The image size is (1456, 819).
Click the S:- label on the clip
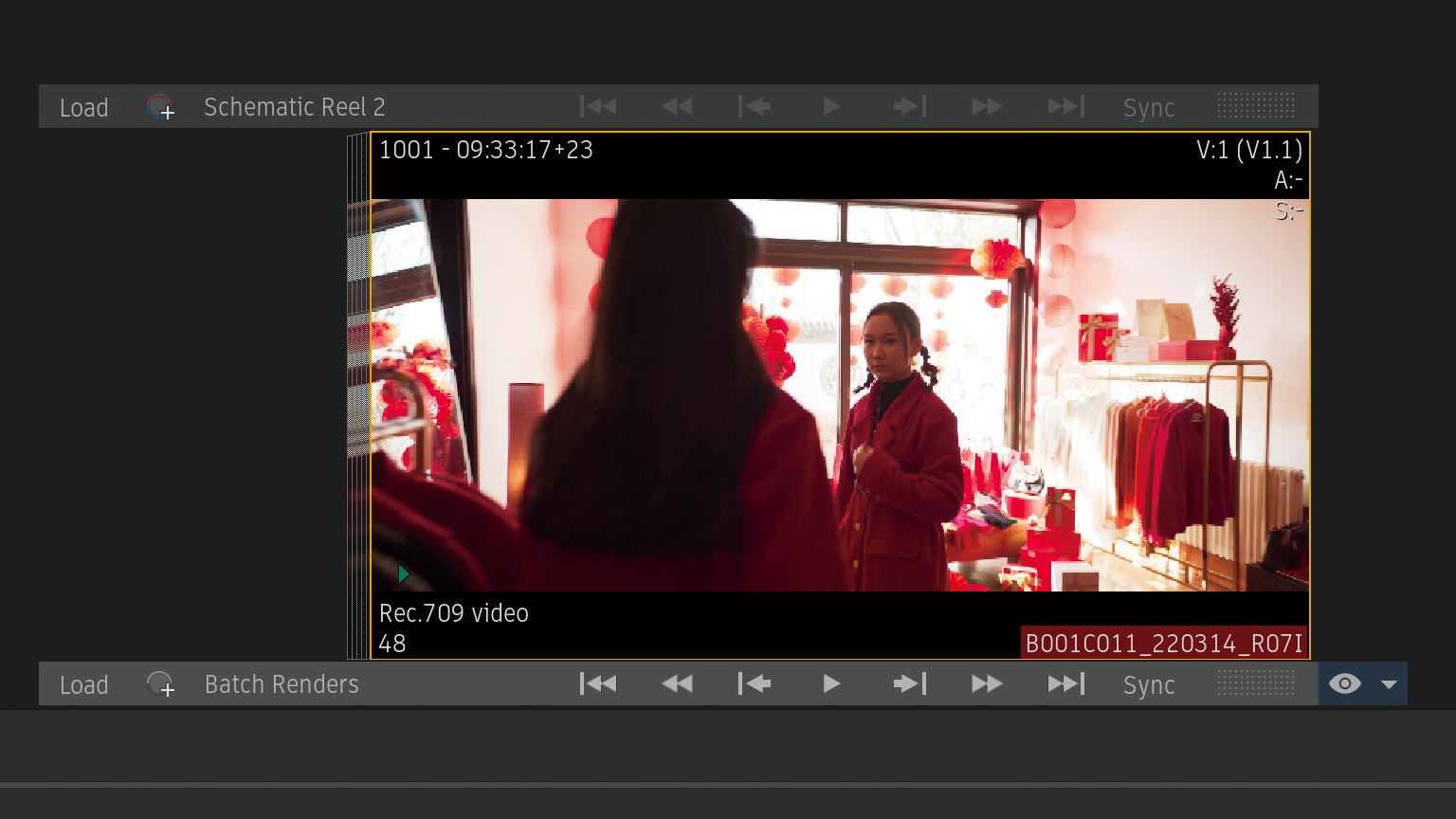(x=1289, y=210)
